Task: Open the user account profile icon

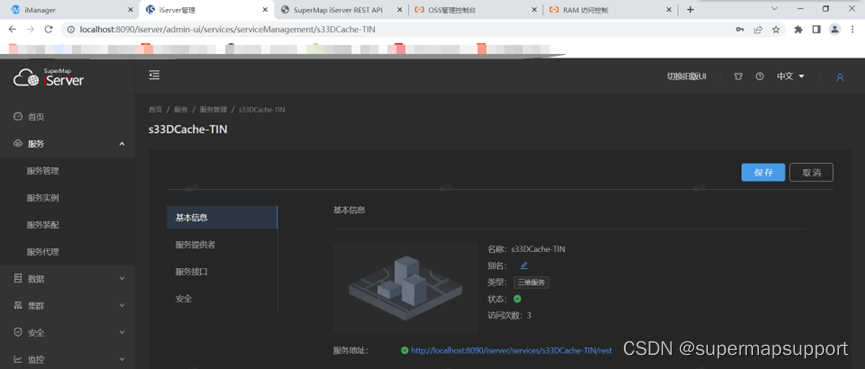Action: [x=840, y=77]
